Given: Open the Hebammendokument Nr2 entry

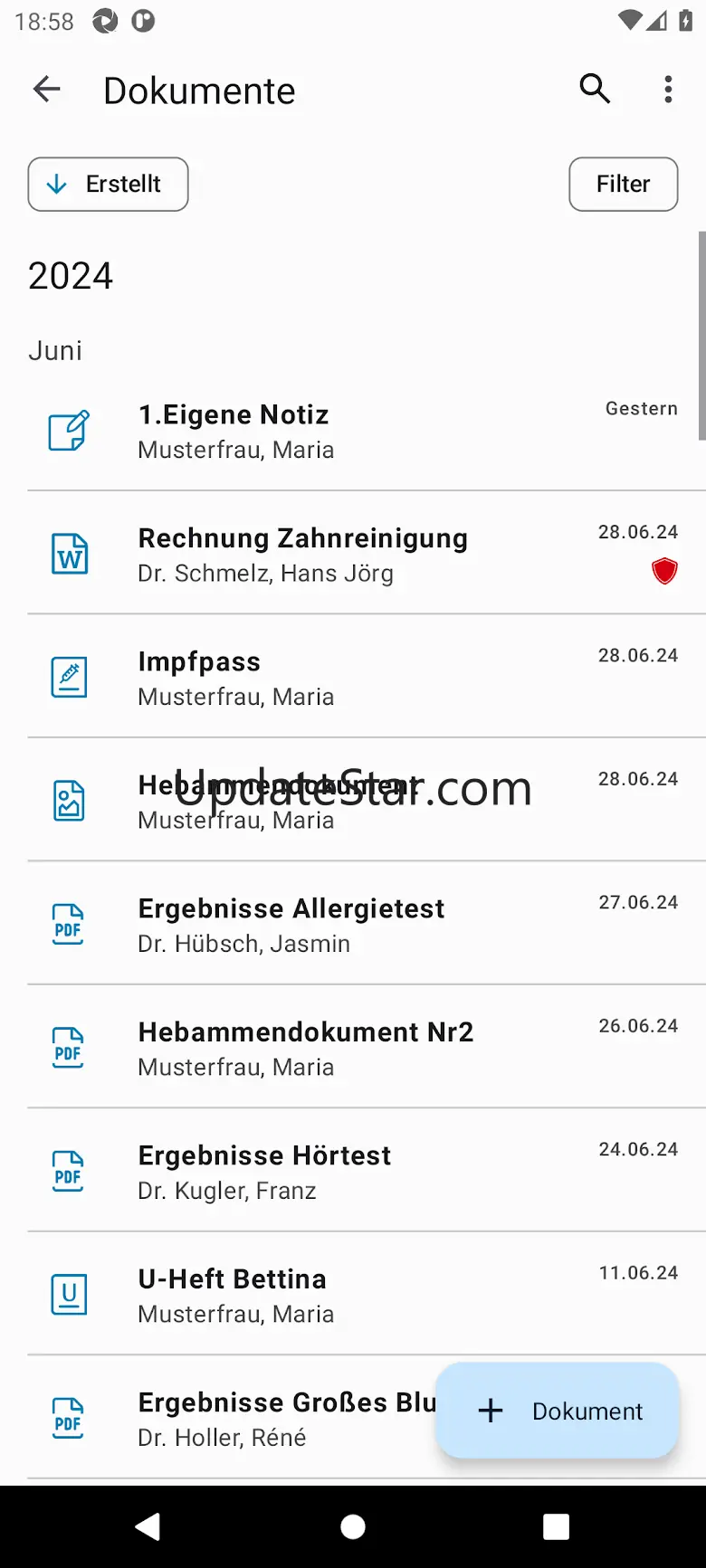Looking at the screenshot, I should (x=306, y=1048).
